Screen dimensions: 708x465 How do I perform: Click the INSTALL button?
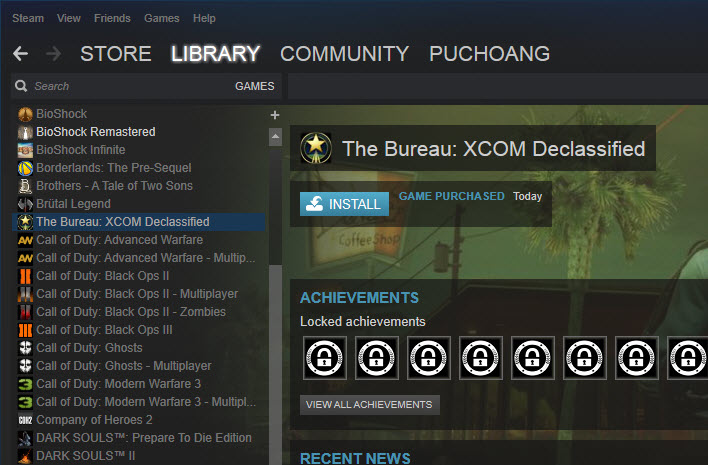(345, 204)
